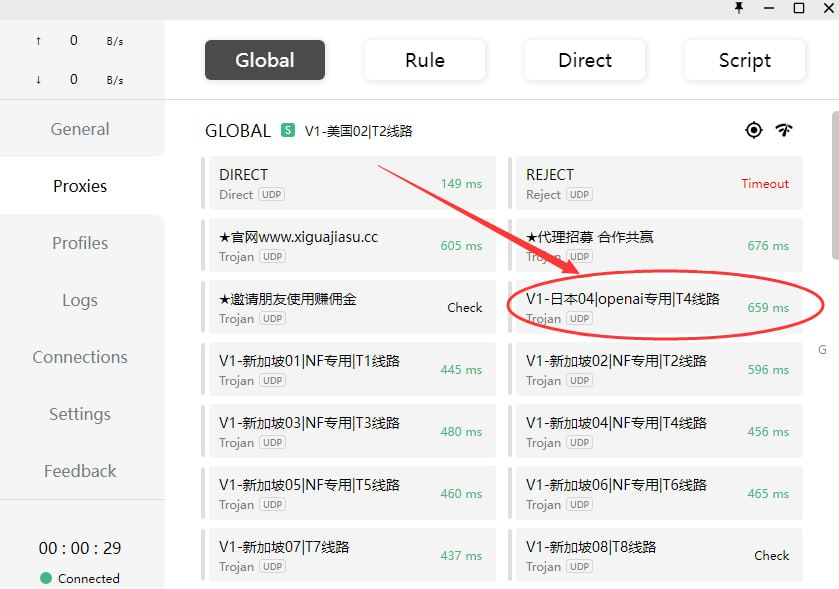Open the Settings section
The width and height of the screenshot is (839, 589).
80,414
